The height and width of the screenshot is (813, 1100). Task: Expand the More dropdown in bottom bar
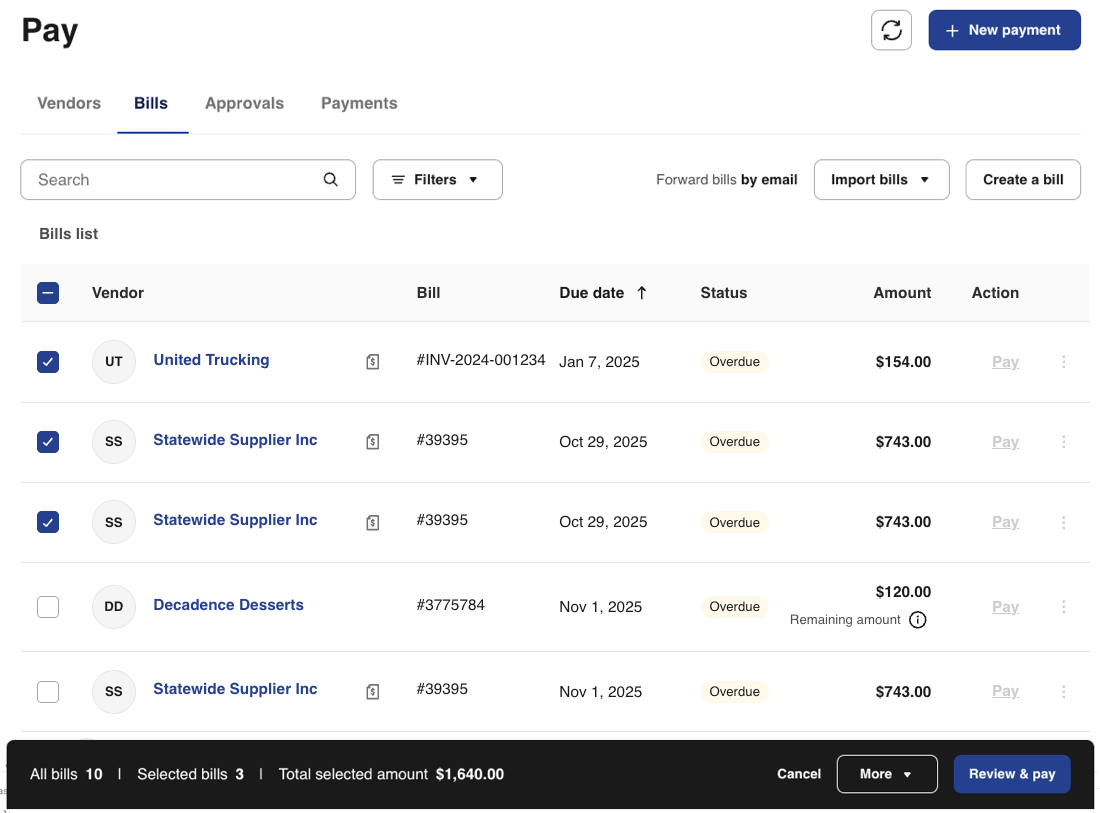pos(887,774)
